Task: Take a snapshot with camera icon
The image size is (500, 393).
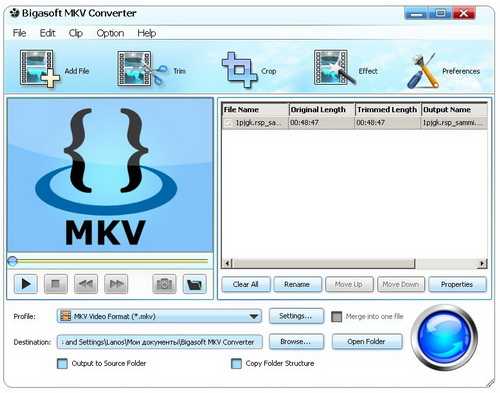Action: [x=164, y=284]
